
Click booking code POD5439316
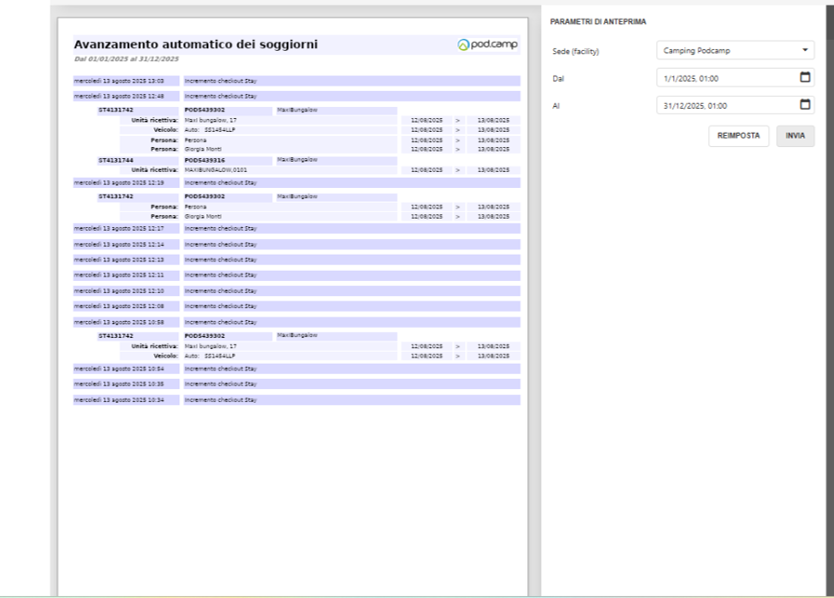point(205,160)
